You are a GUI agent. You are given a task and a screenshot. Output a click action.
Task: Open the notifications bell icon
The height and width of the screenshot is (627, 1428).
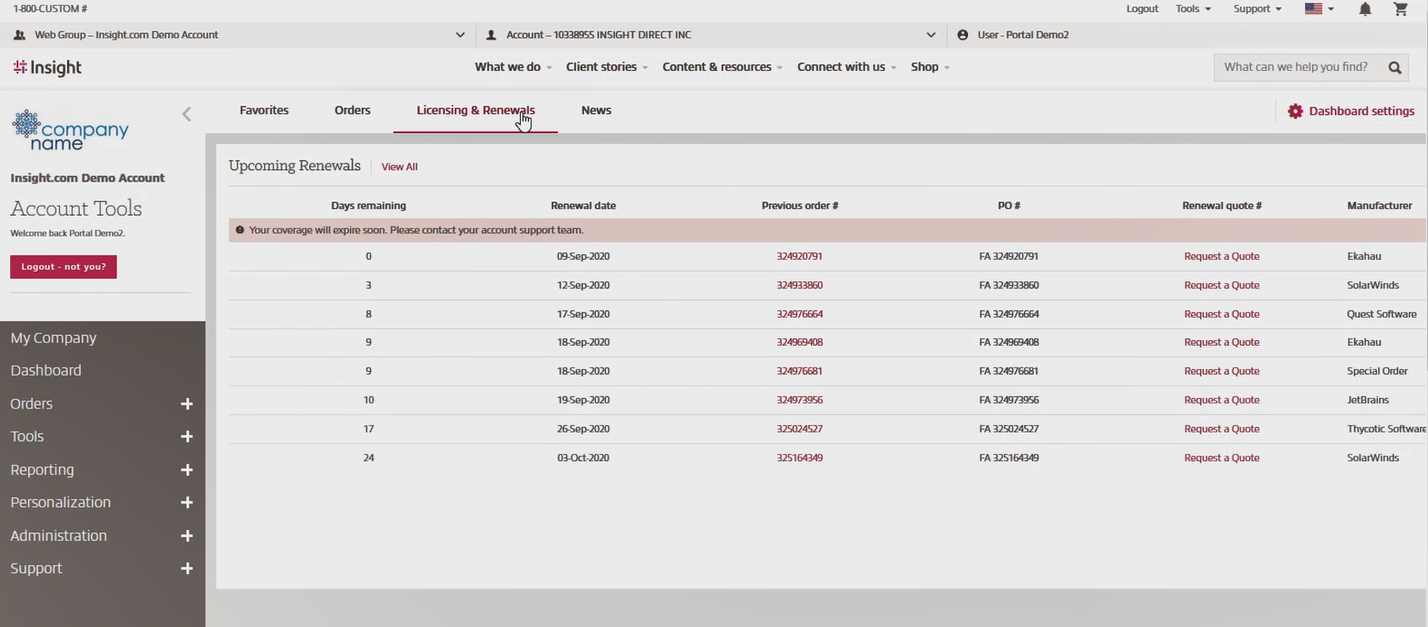click(x=1365, y=9)
